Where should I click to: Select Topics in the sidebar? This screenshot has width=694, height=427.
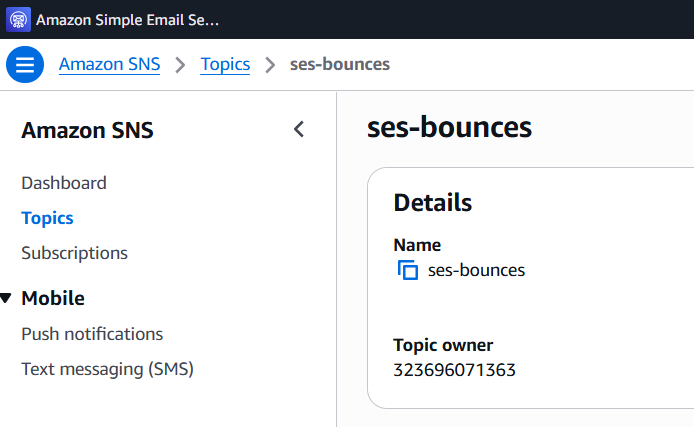tap(47, 218)
